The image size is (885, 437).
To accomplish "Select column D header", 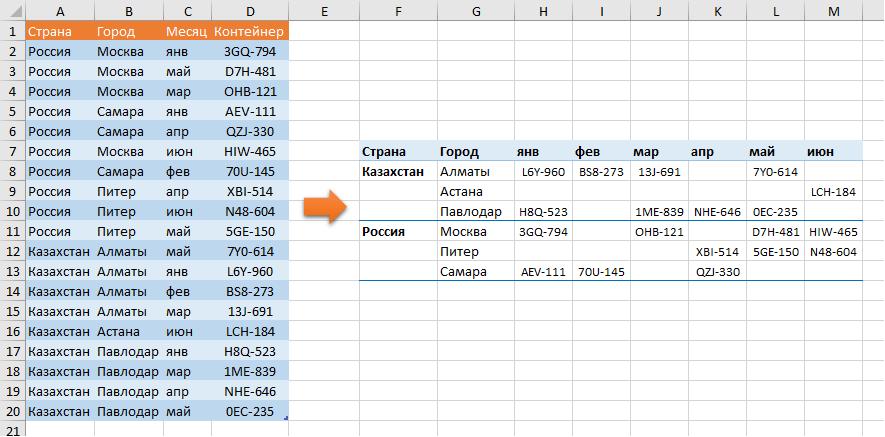I will [250, 11].
